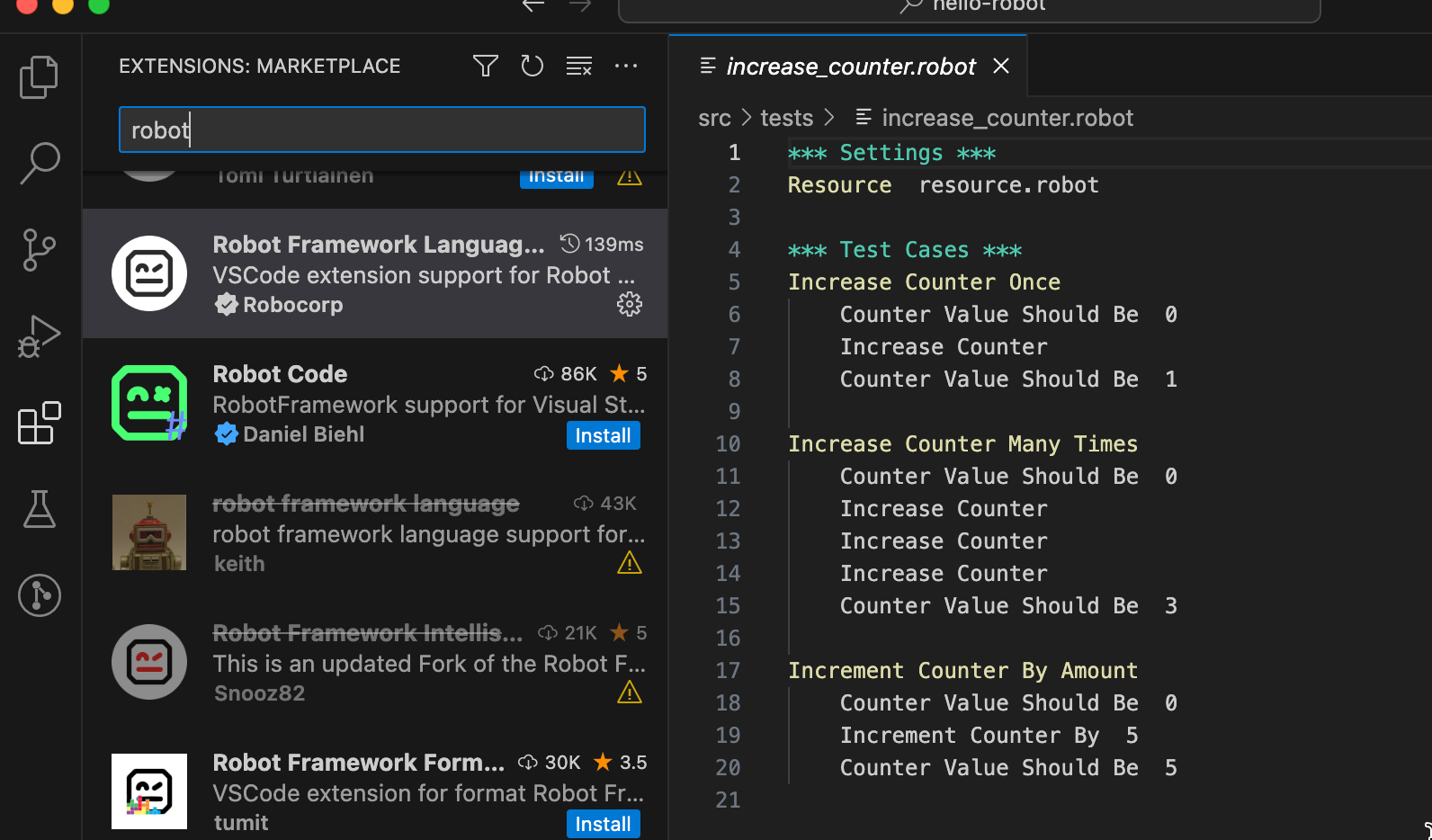Open the Search view in activity bar
The image size is (1432, 840).
coord(40,164)
